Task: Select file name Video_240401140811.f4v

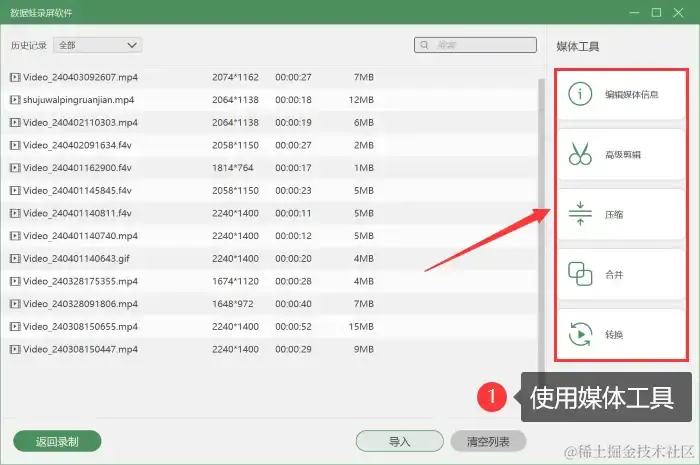Action: click(x=77, y=213)
